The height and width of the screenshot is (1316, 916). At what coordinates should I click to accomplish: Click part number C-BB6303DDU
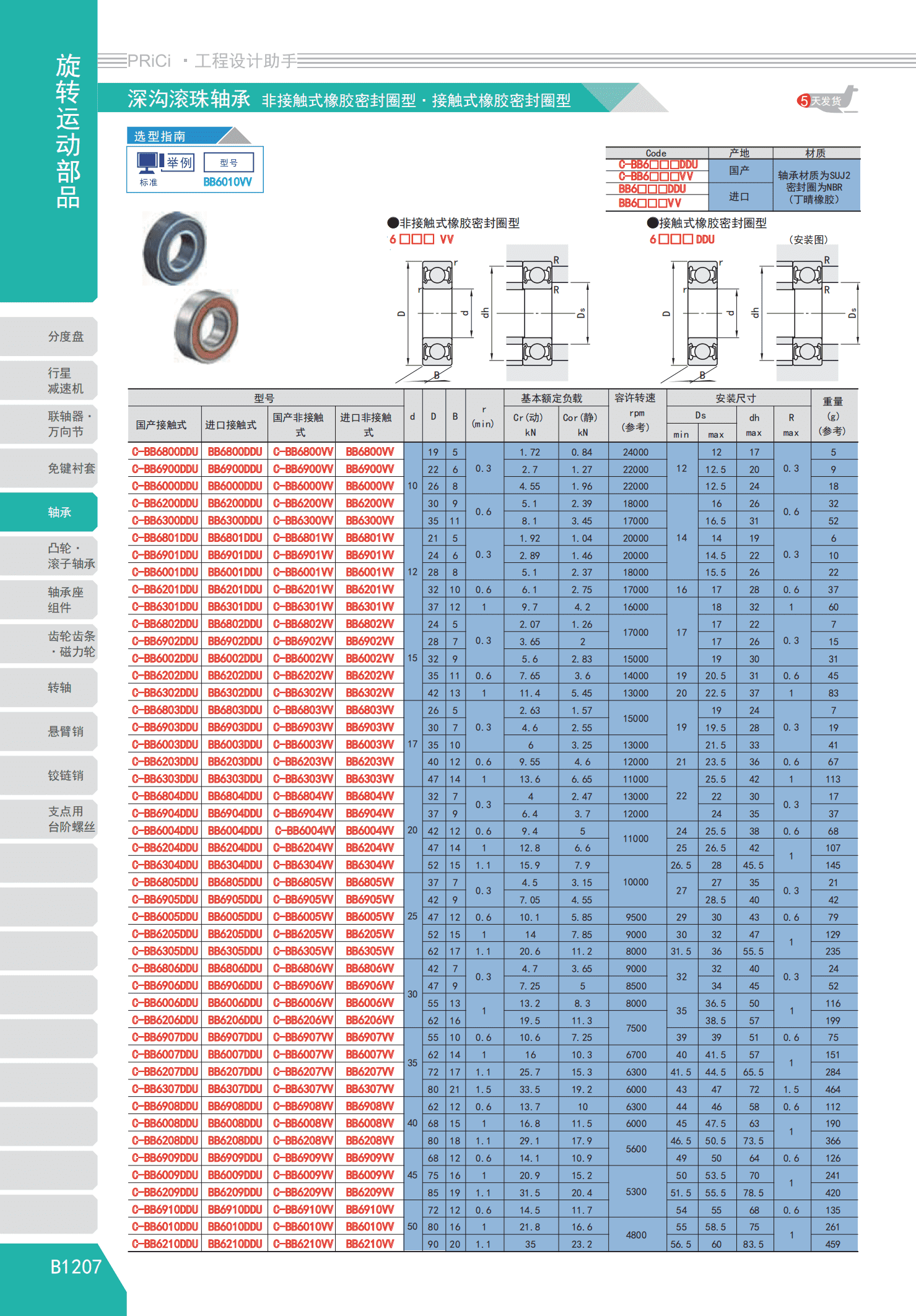165,779
